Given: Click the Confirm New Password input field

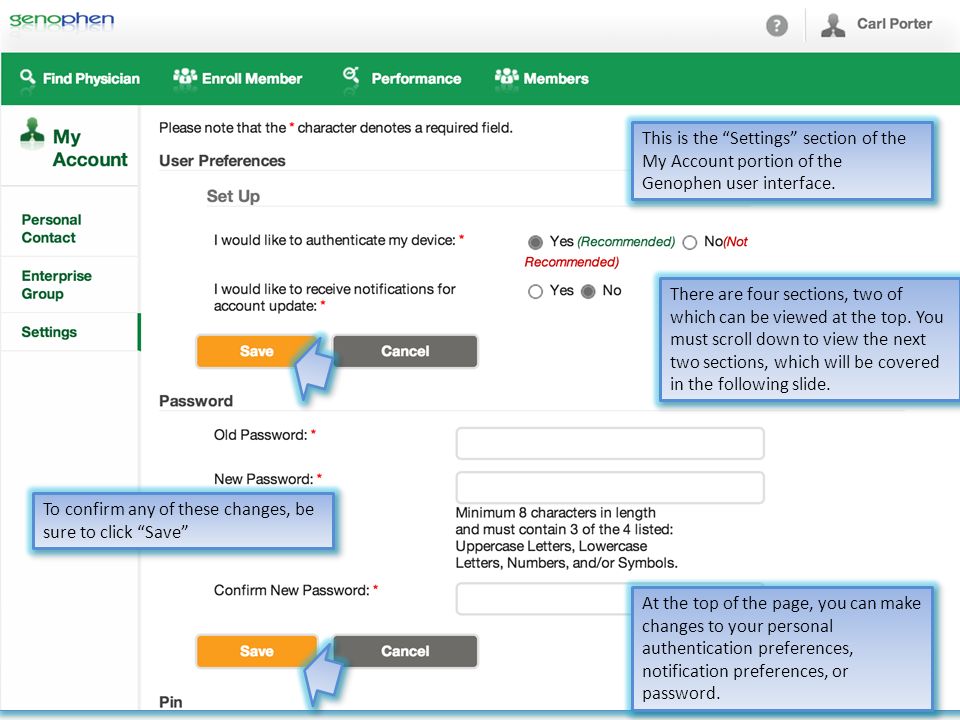Looking at the screenshot, I should pos(610,599).
